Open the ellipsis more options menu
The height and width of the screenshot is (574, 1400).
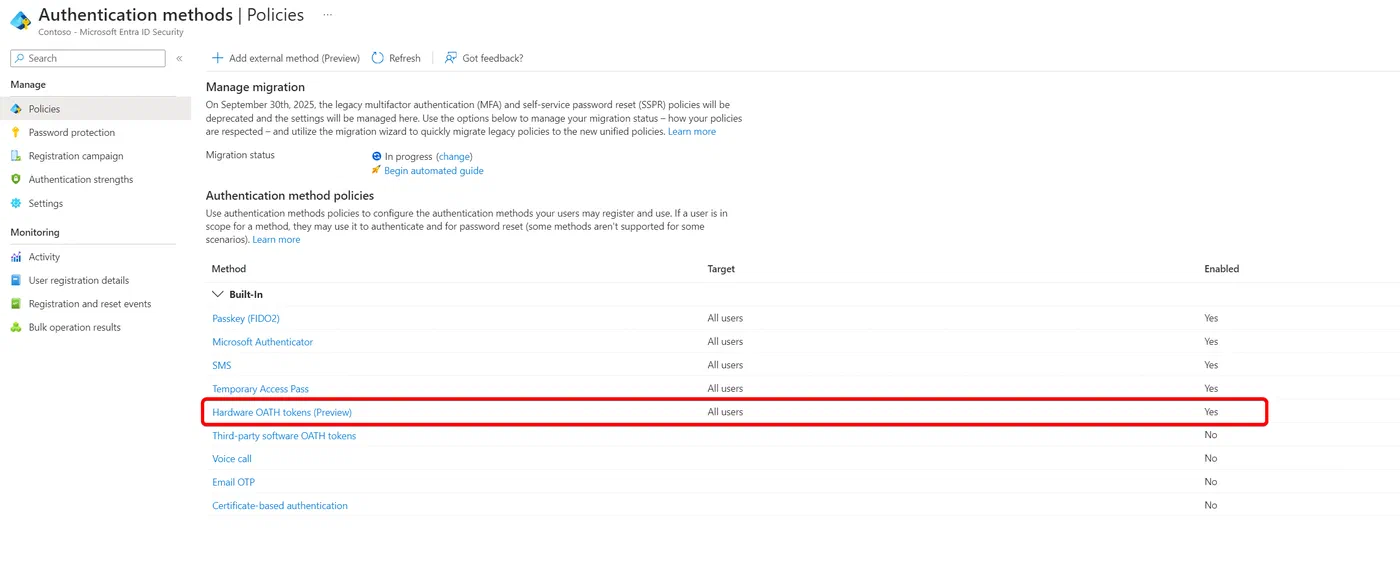(x=328, y=15)
